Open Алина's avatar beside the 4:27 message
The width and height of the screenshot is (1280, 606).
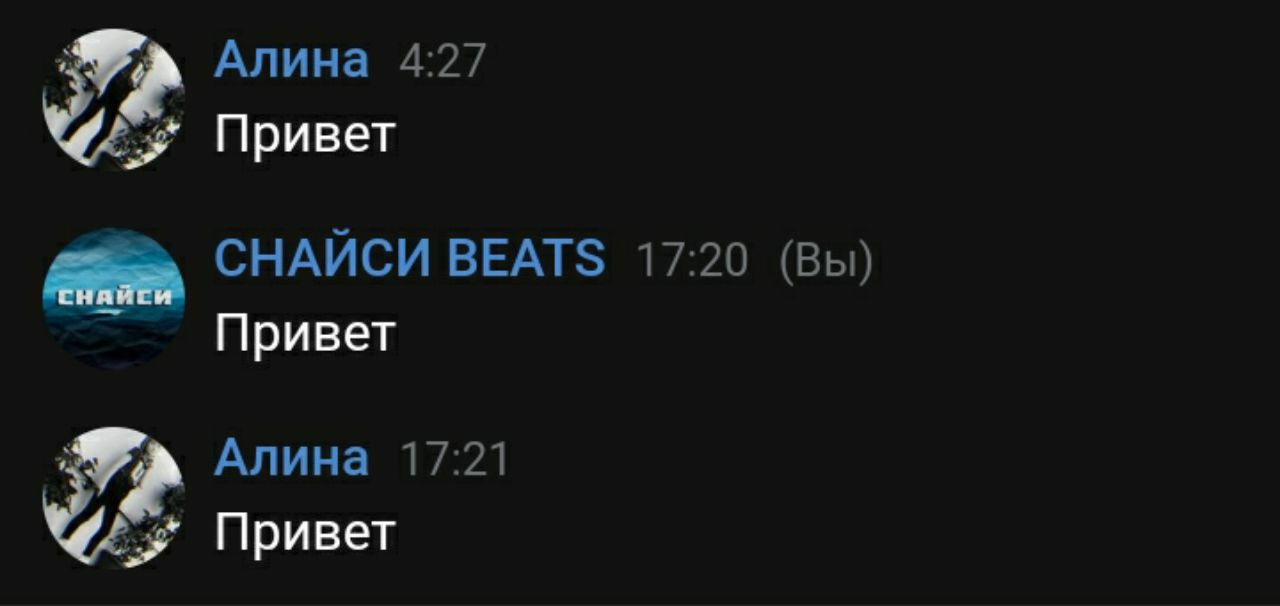[113, 99]
